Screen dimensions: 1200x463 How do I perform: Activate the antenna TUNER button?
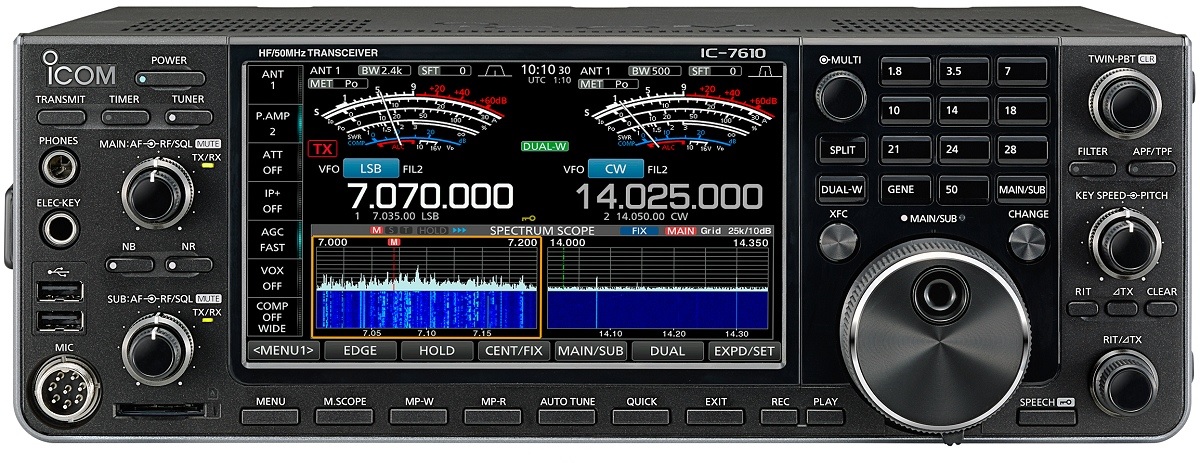point(188,117)
